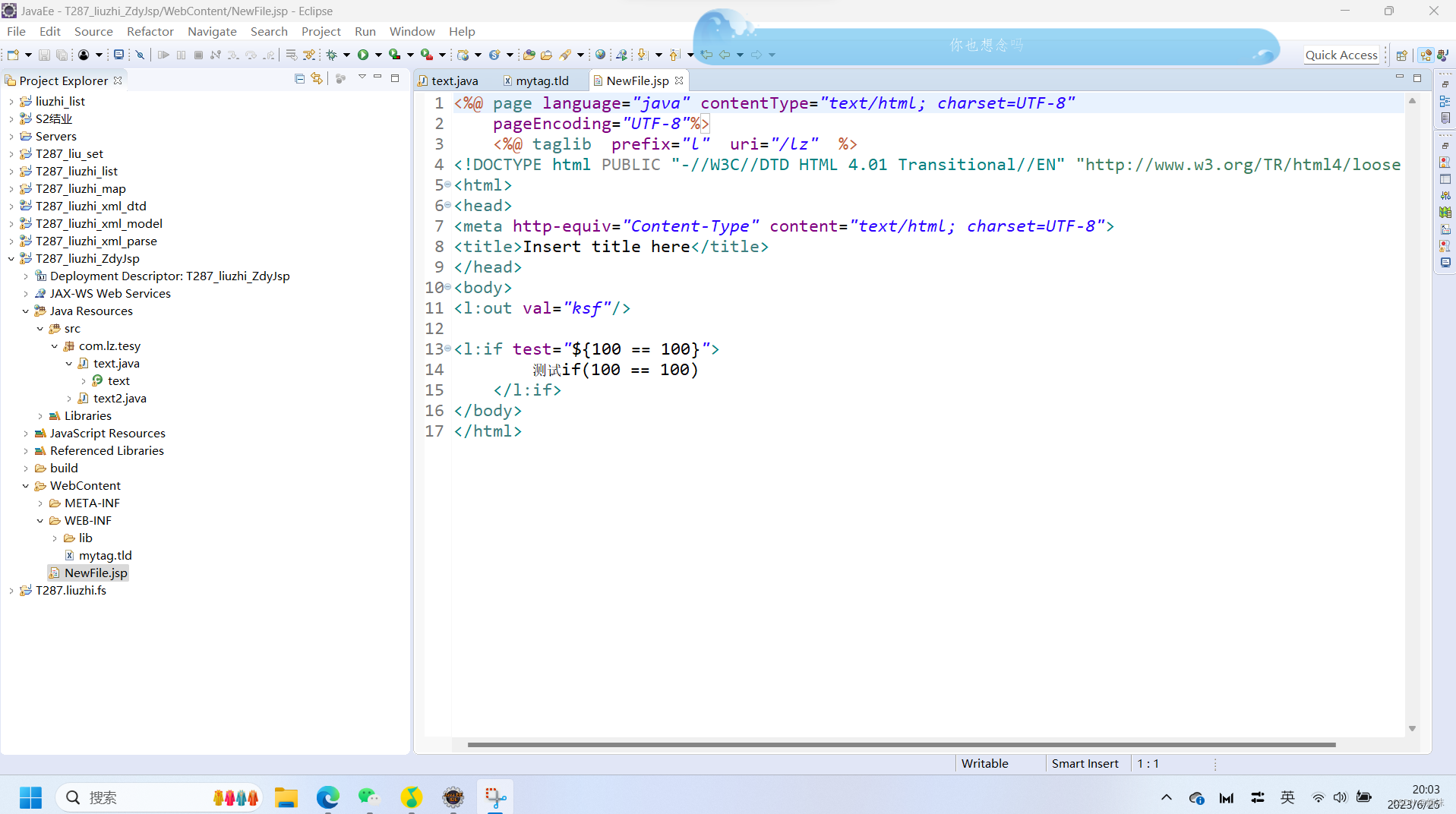
Task: Click the Skip All Breakpoints icon
Action: tap(140, 55)
